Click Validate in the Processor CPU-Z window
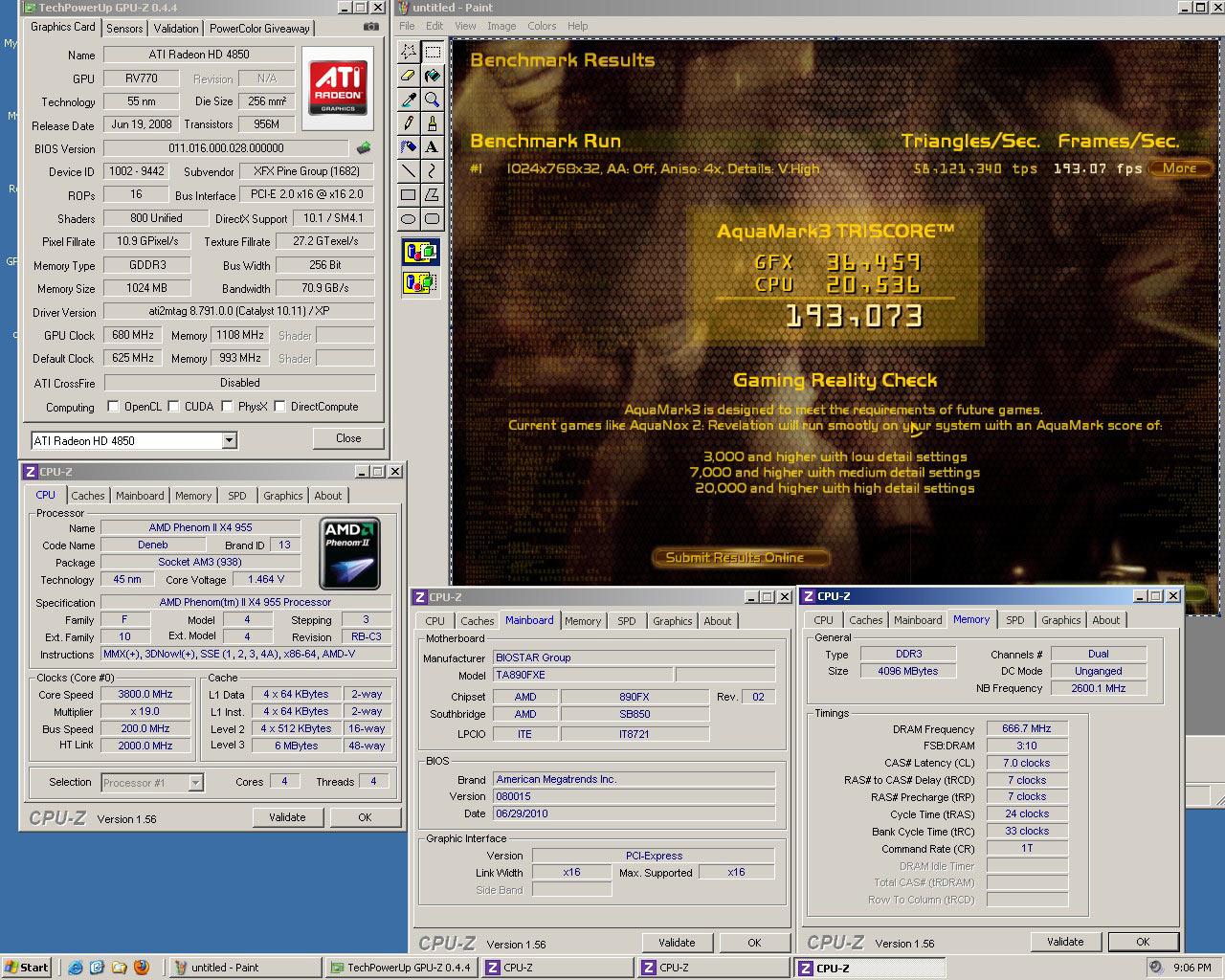The width and height of the screenshot is (1225, 980). point(287,817)
